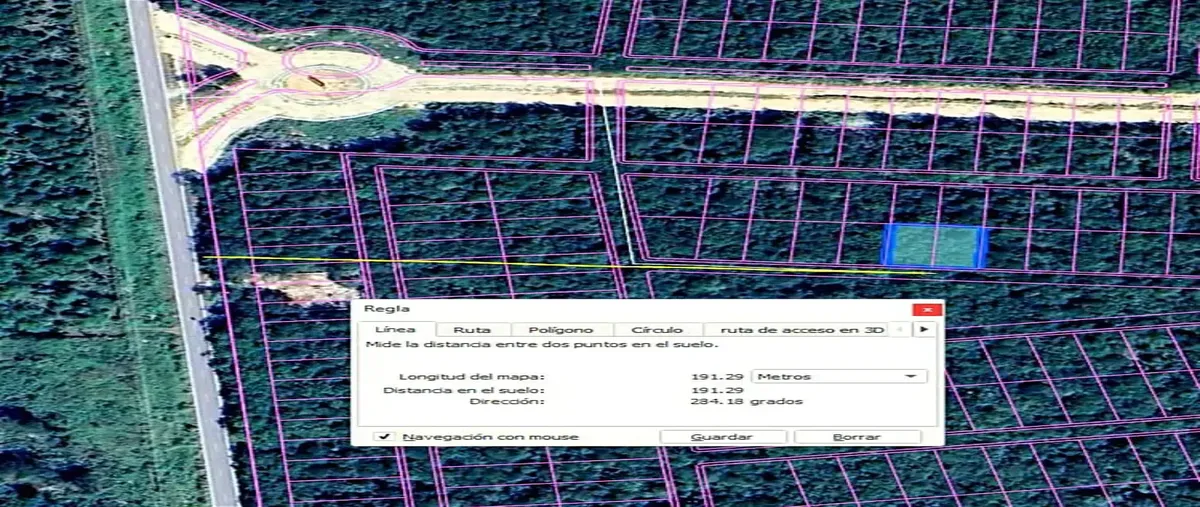Click the Distancia en el suelo label
Viewport: 1200px width, 507px height.
pyautogui.click(x=463, y=389)
